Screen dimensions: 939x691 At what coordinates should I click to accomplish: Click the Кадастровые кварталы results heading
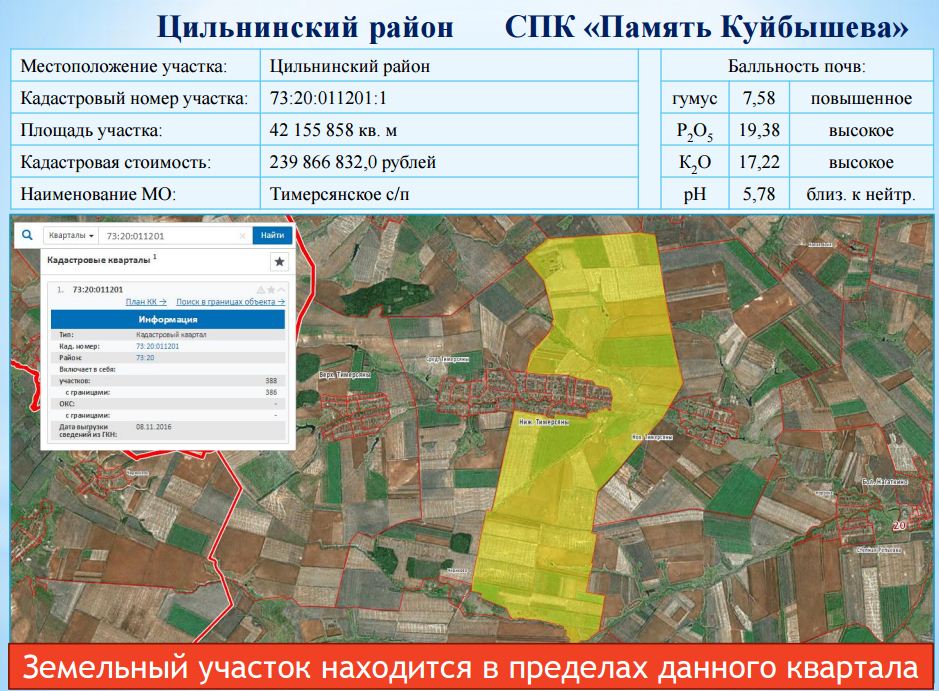click(100, 258)
